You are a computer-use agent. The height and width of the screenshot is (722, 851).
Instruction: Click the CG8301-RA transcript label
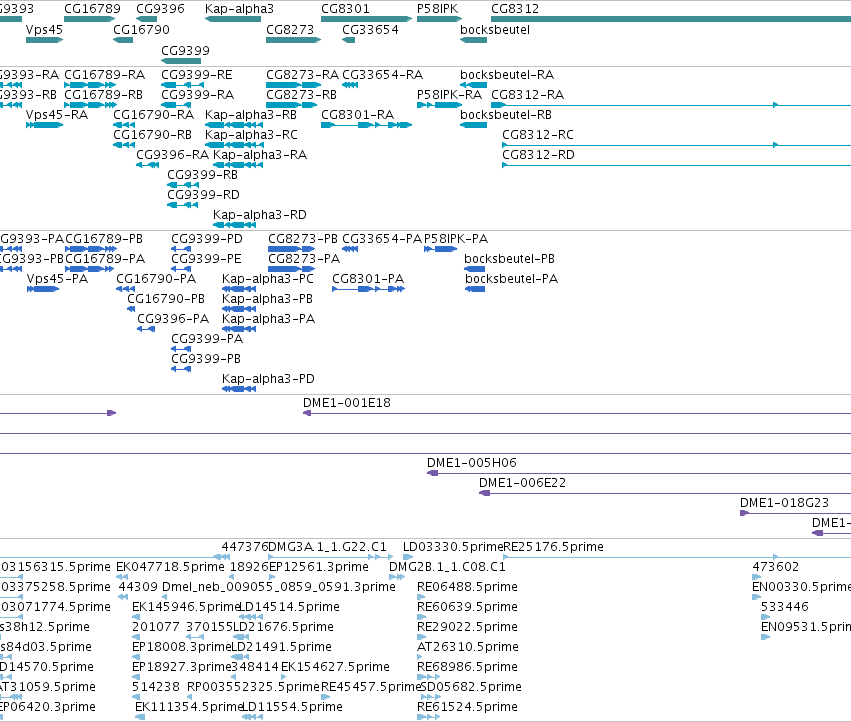[x=358, y=115]
